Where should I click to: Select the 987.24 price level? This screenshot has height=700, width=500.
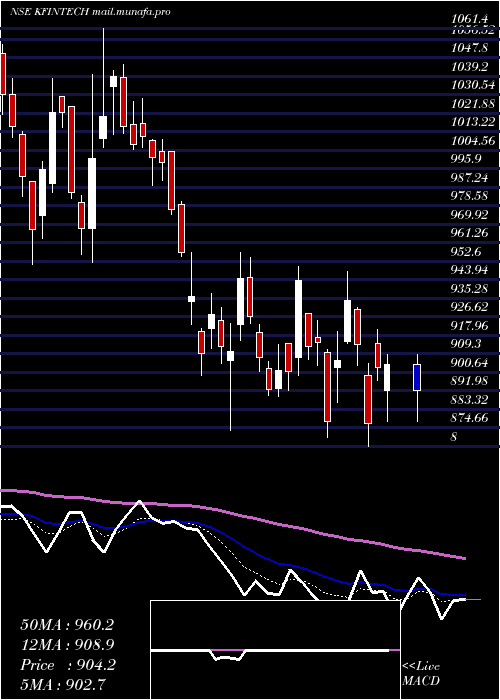point(470,178)
